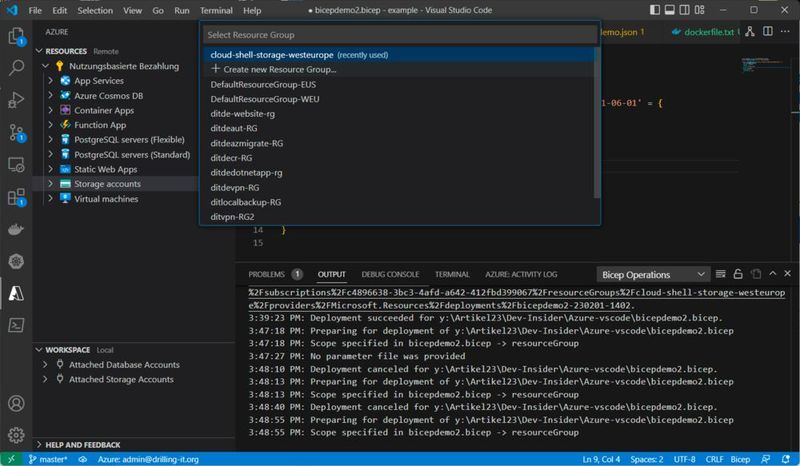
Task: Open the Extensions view
Action: pos(16,197)
